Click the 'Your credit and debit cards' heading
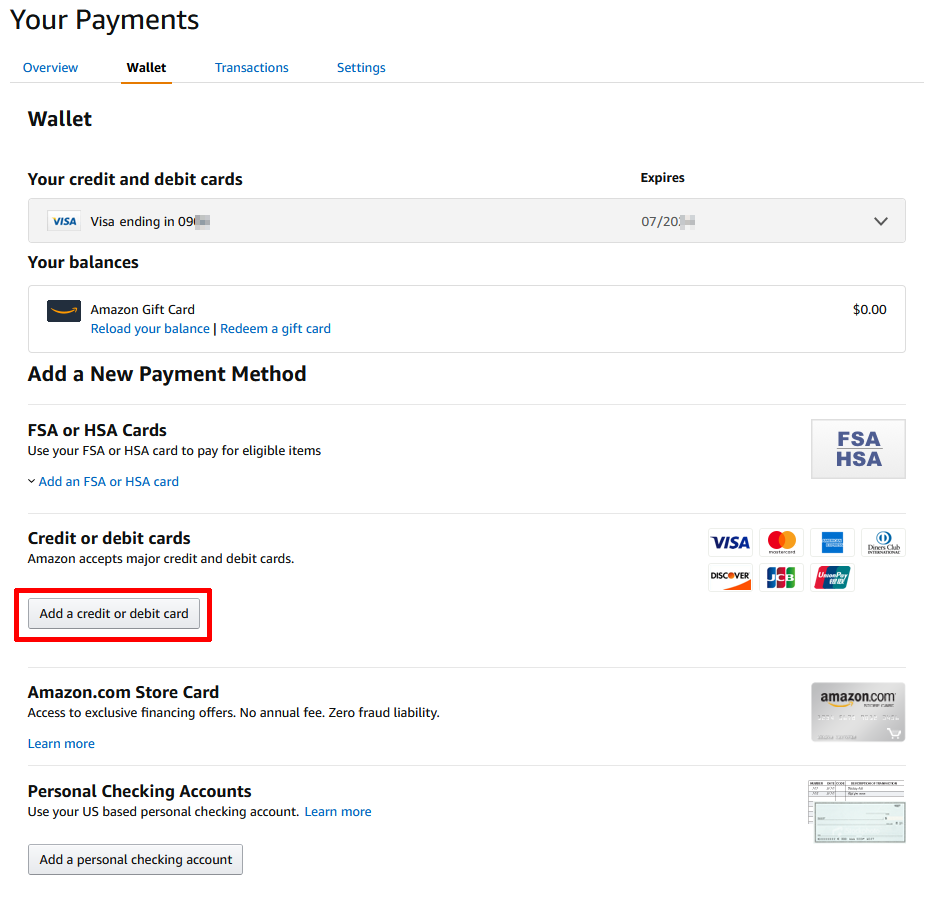 [135, 179]
